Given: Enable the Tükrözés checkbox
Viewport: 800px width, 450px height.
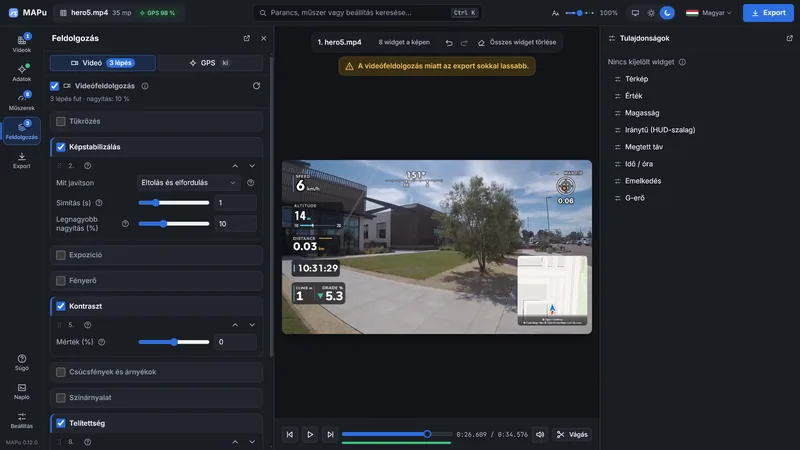Looking at the screenshot, I should point(61,121).
